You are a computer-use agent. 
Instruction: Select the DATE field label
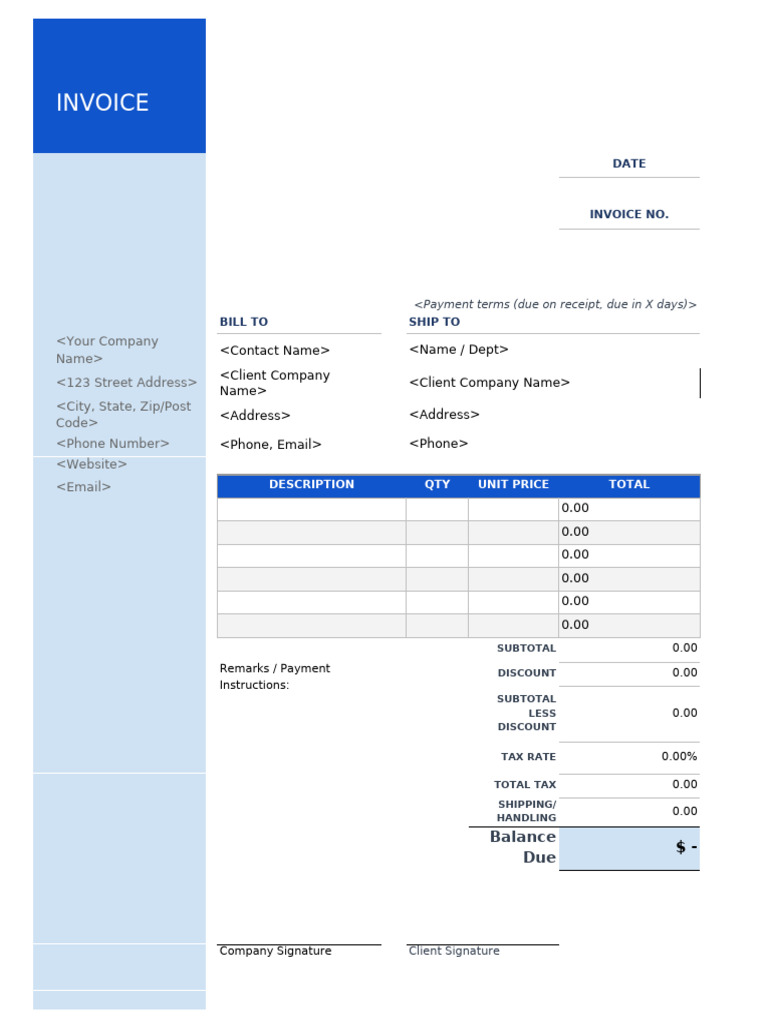coord(629,163)
